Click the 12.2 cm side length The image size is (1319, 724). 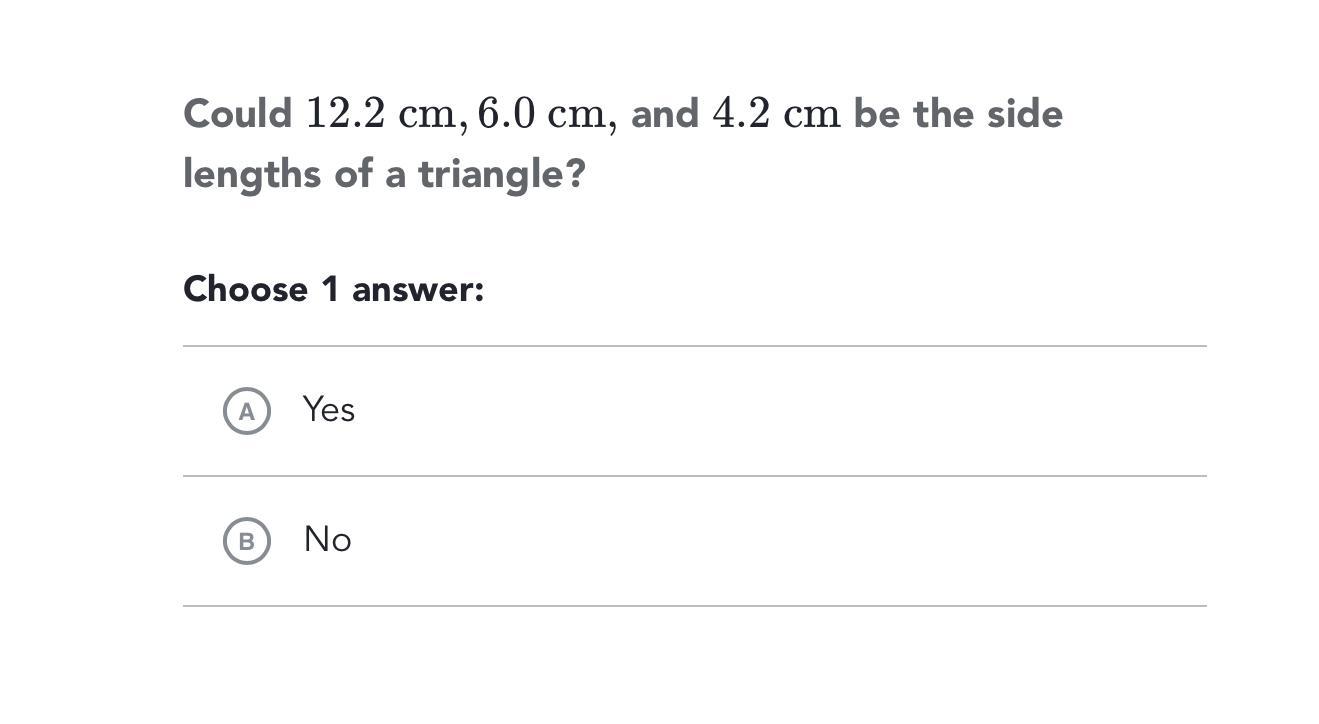(380, 114)
